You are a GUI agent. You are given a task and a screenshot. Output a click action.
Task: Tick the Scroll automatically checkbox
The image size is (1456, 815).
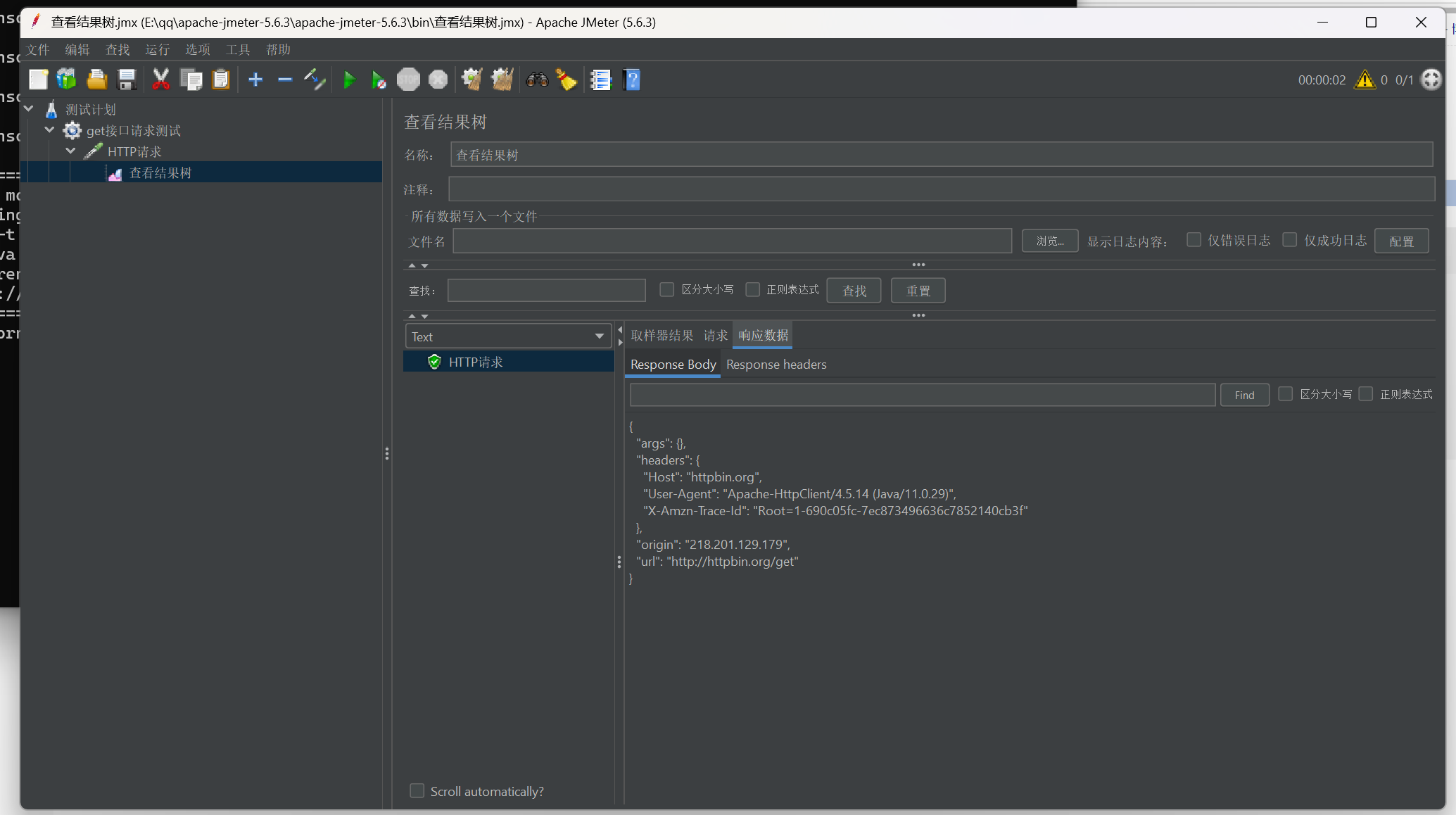[417, 791]
